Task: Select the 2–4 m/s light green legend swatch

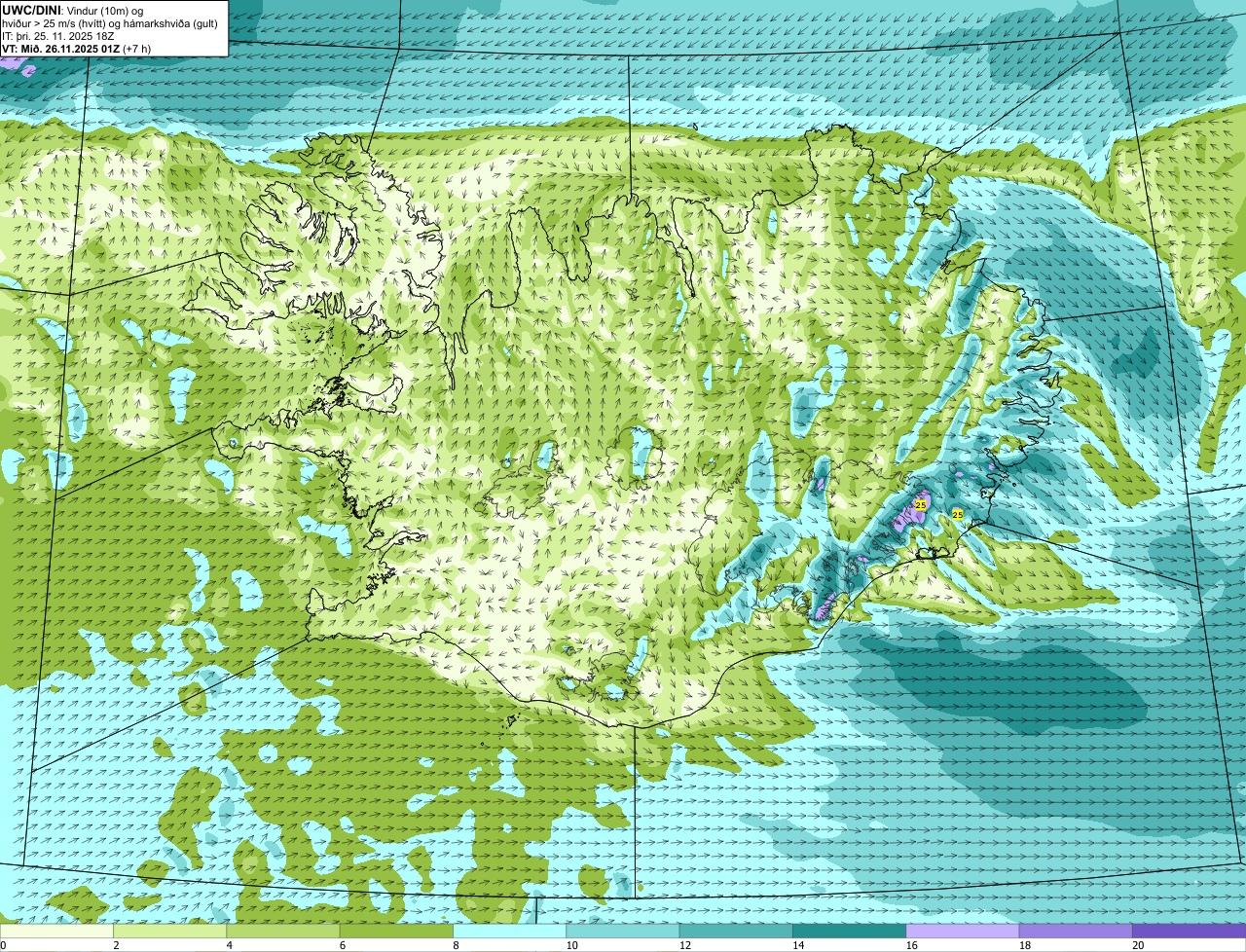Action: tap(169, 931)
